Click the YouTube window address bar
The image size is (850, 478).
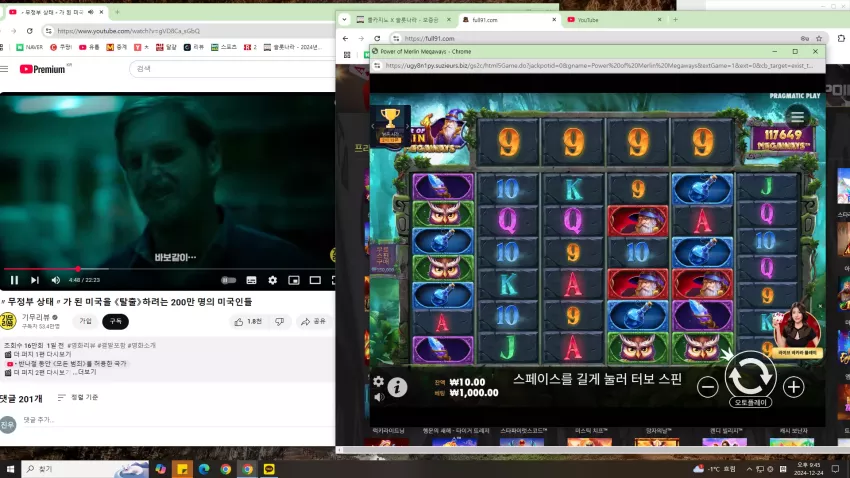190,31
